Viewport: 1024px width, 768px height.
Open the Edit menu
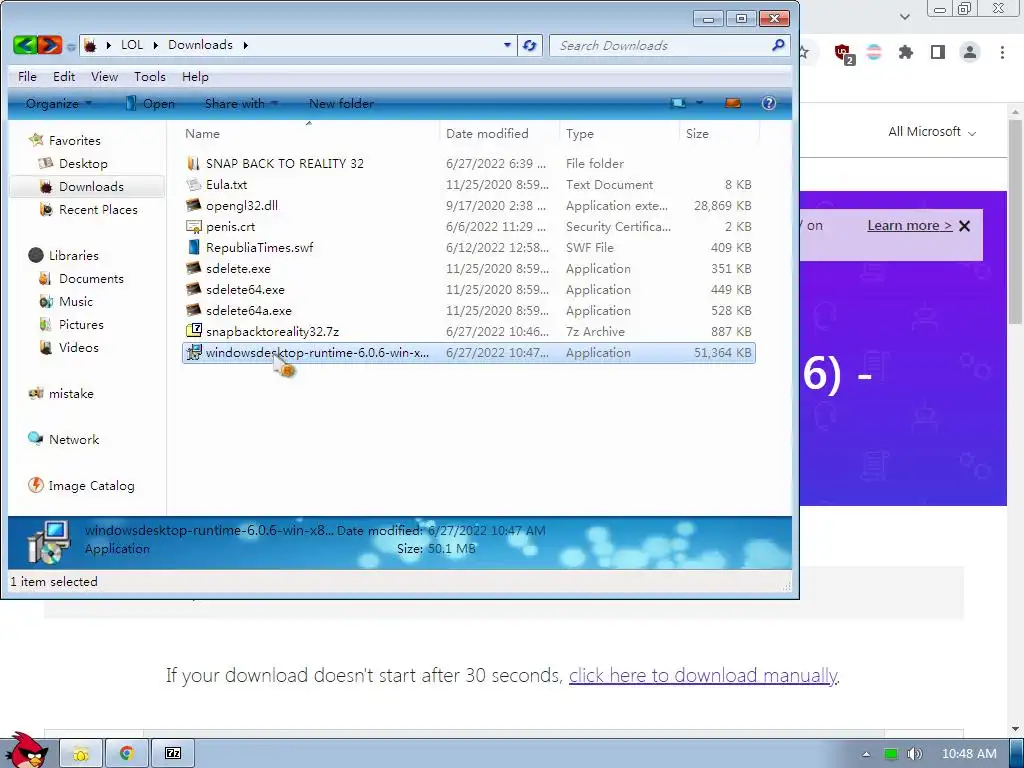click(x=64, y=76)
